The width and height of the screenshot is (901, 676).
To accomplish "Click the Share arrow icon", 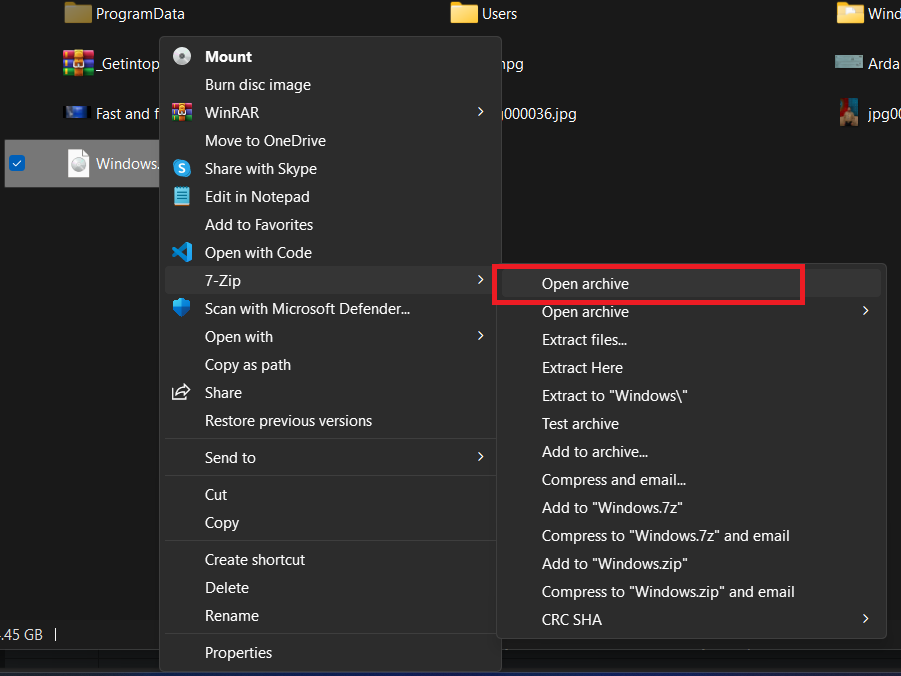I will point(181,393).
